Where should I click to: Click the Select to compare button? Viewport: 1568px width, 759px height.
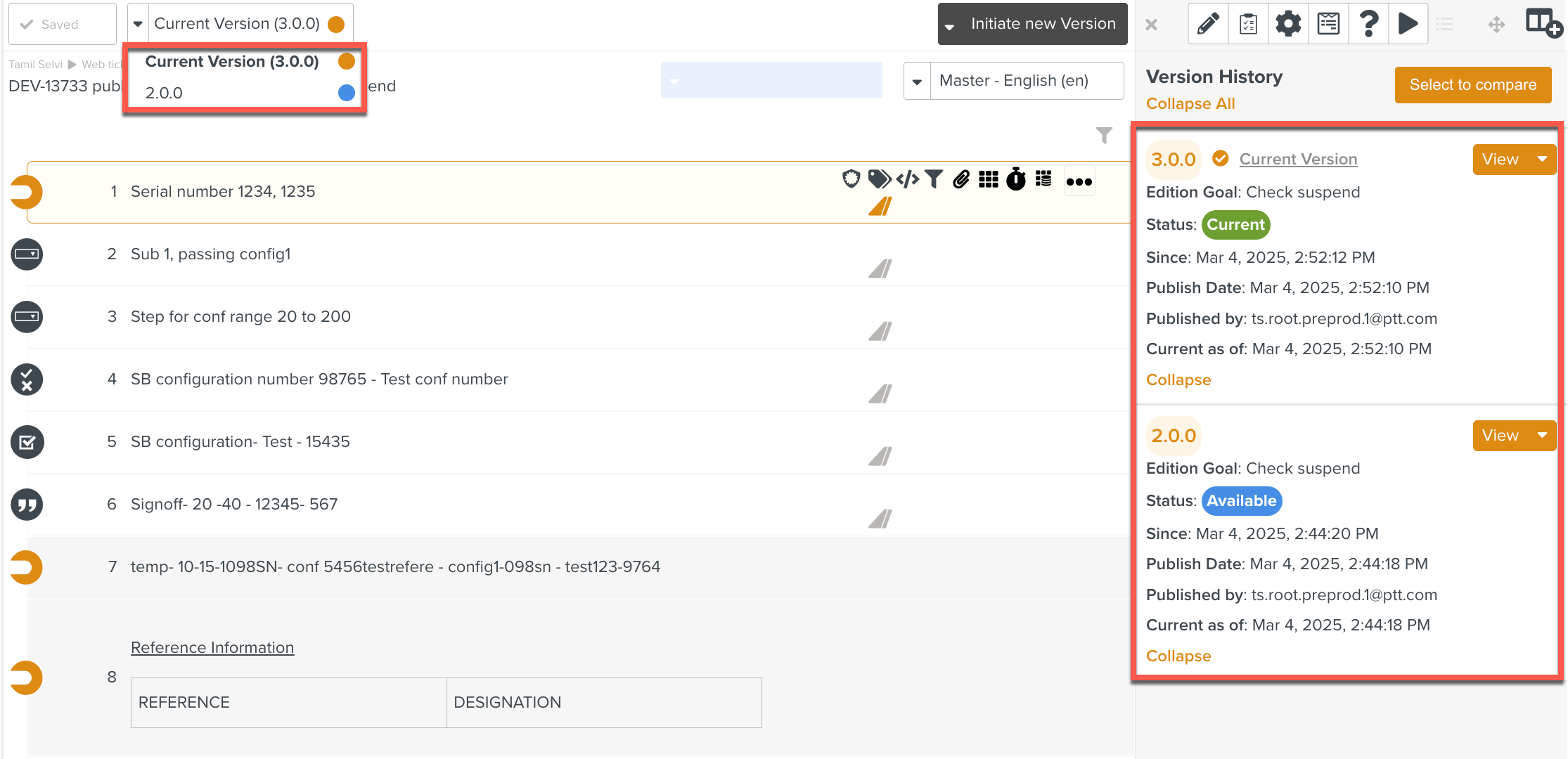point(1472,85)
